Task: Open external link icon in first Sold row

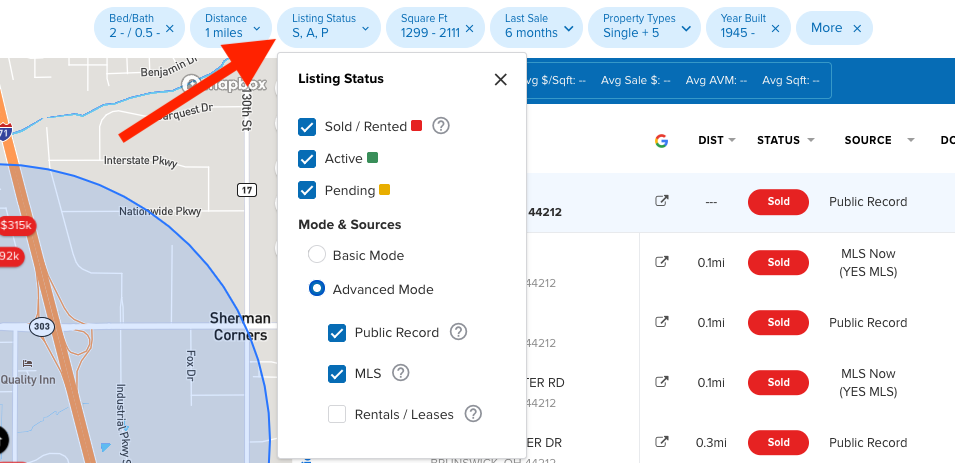Action: (661, 201)
